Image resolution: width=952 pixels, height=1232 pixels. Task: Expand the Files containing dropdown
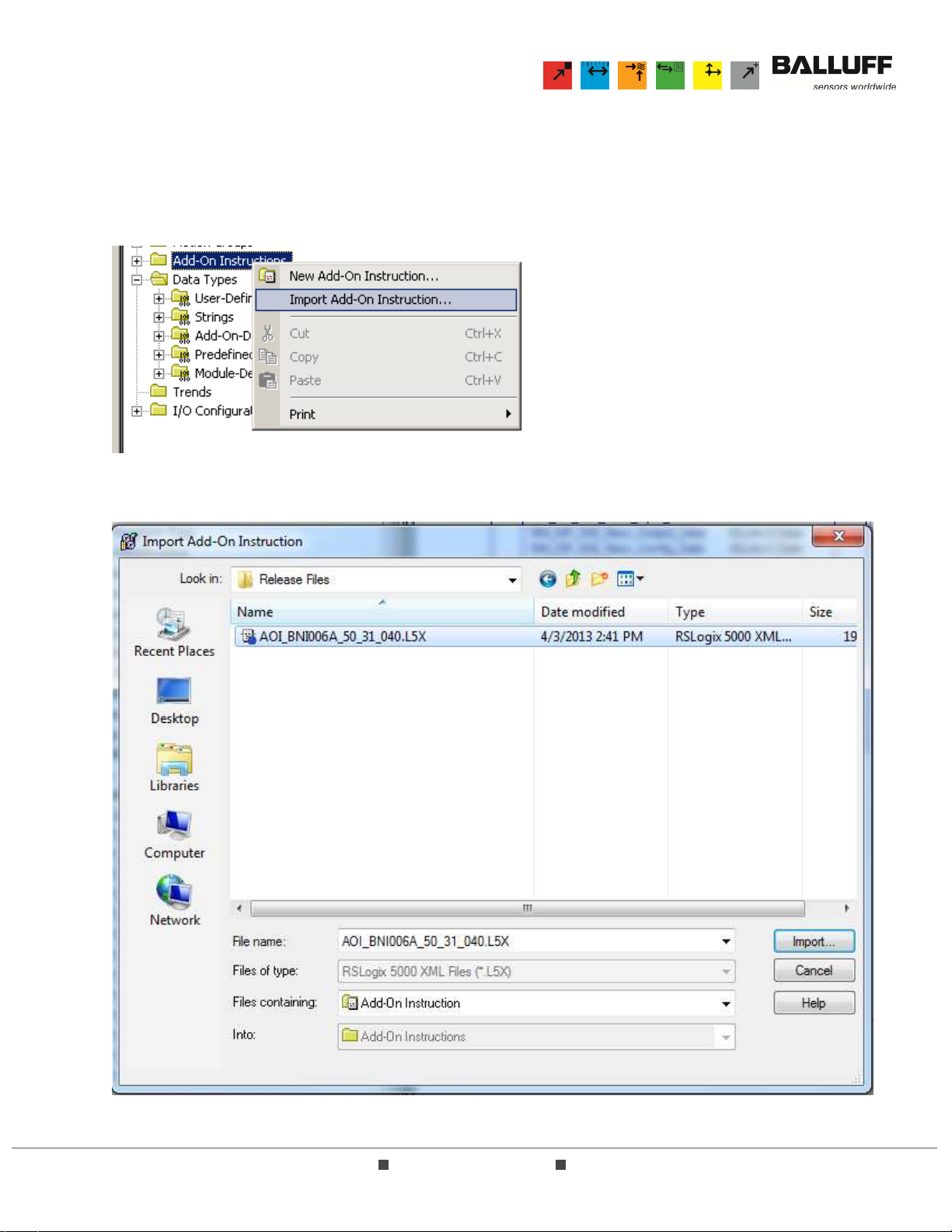pos(725,1003)
